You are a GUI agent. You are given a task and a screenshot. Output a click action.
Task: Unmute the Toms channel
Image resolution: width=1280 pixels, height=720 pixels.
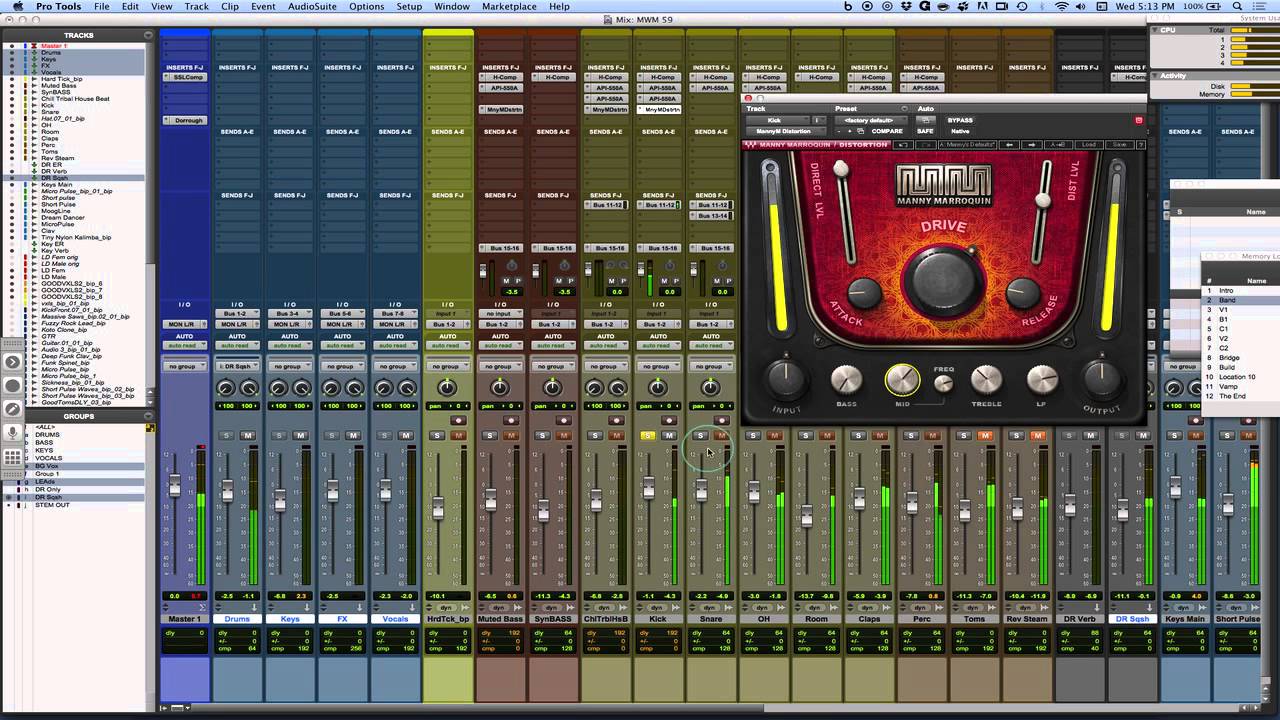pyautogui.click(x=985, y=436)
